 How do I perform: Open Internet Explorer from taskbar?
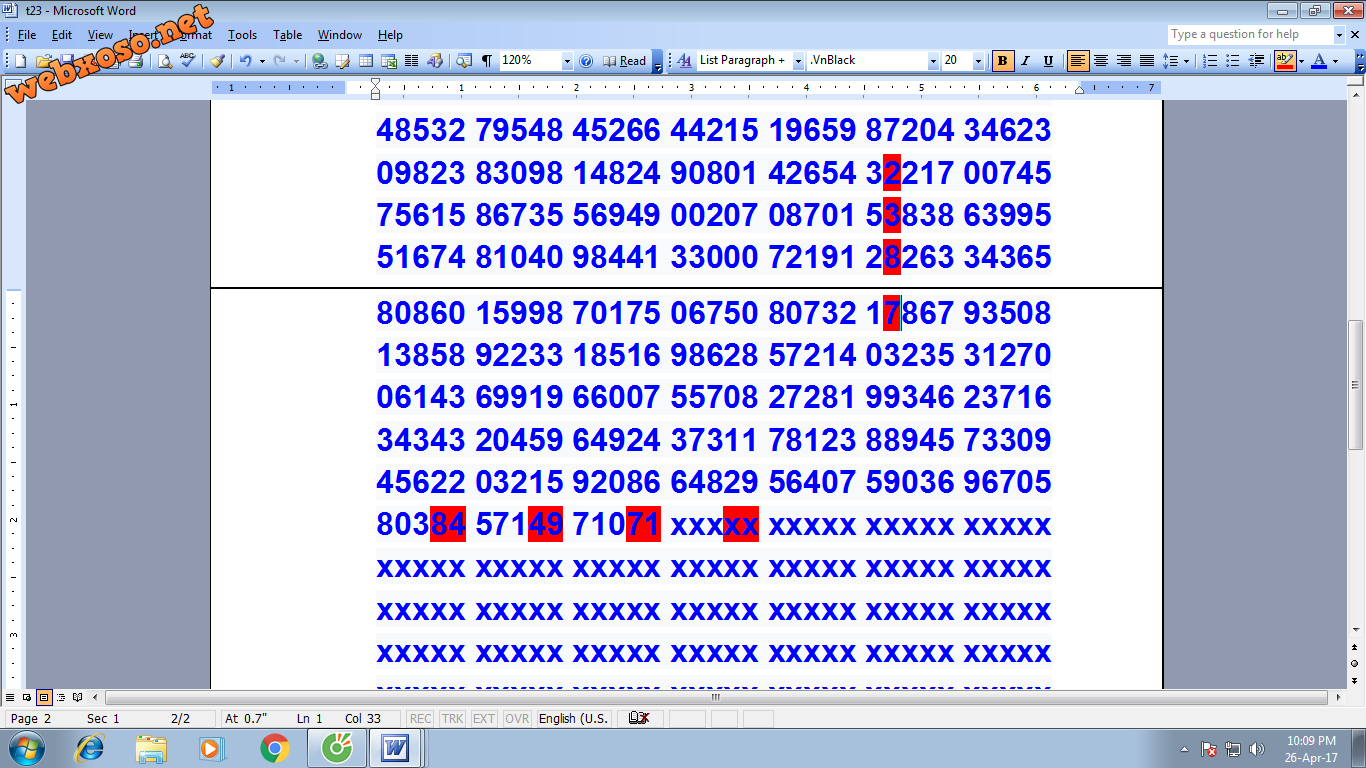click(90, 748)
